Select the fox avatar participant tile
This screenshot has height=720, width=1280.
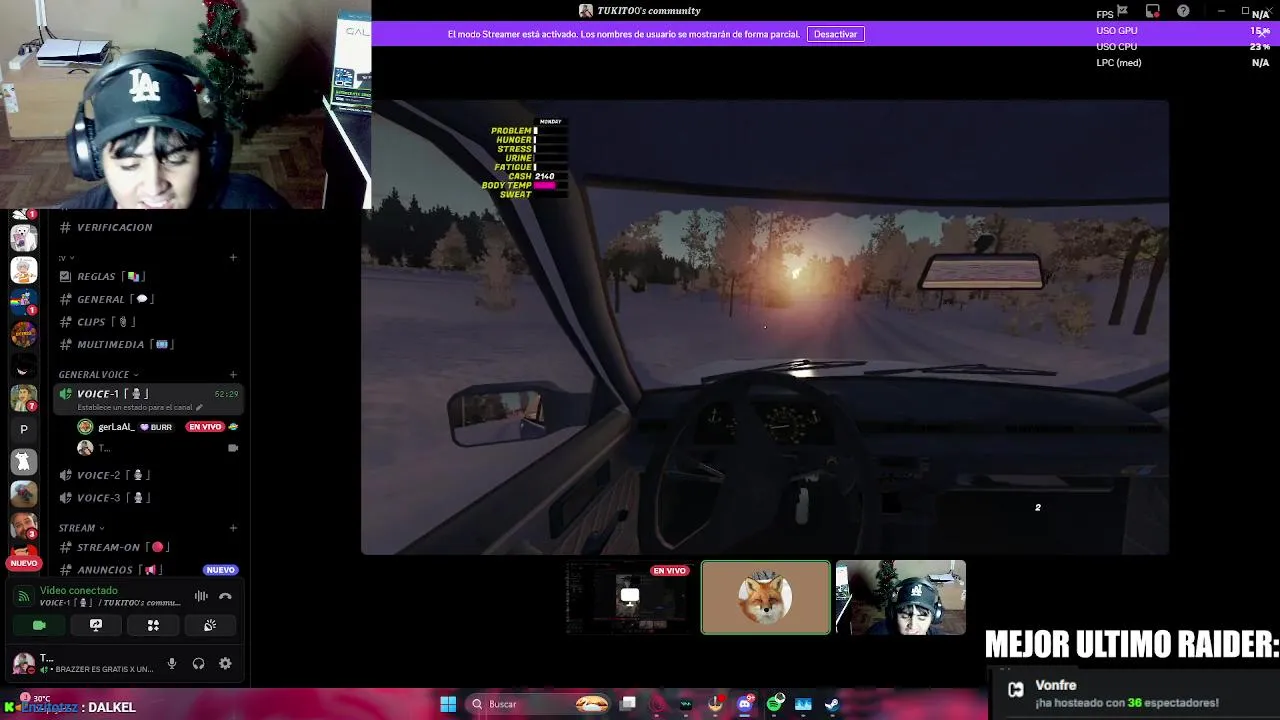click(766, 598)
